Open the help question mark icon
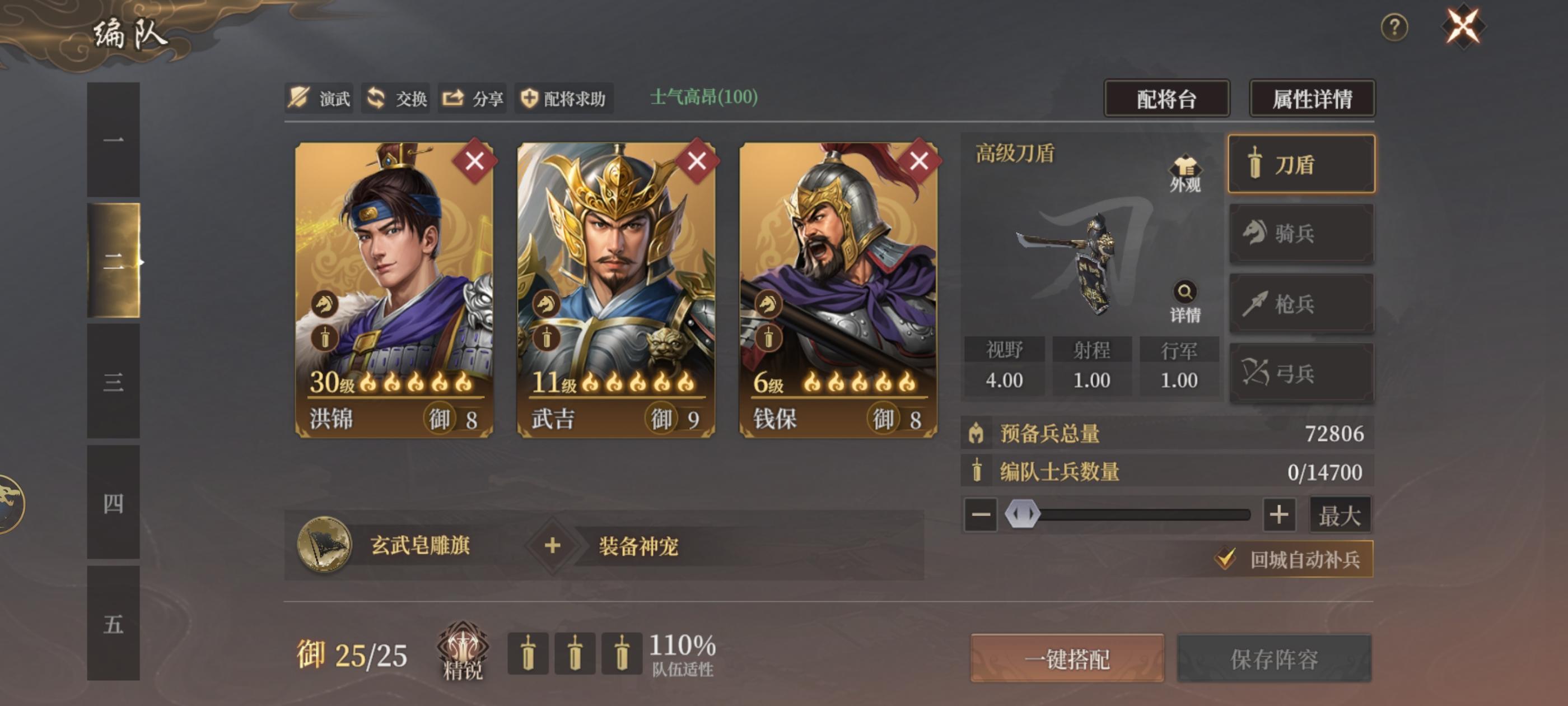 [x=1394, y=27]
